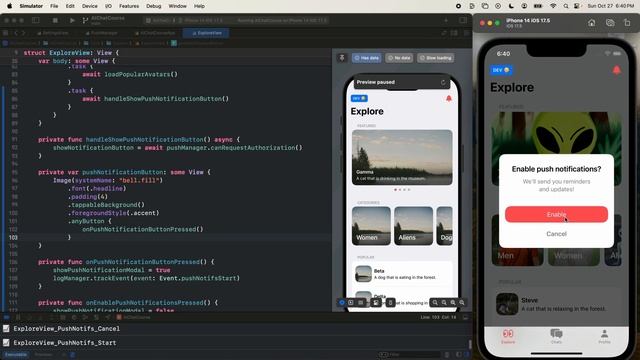This screenshot has height=360, width=640.
Task: Zoom canvas preview to 100%
Action: [444, 302]
